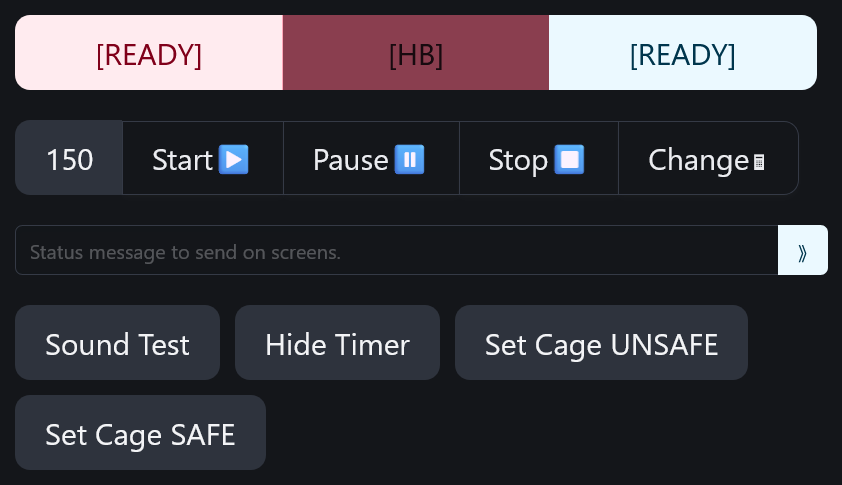Hide the timer on screens

(337, 343)
